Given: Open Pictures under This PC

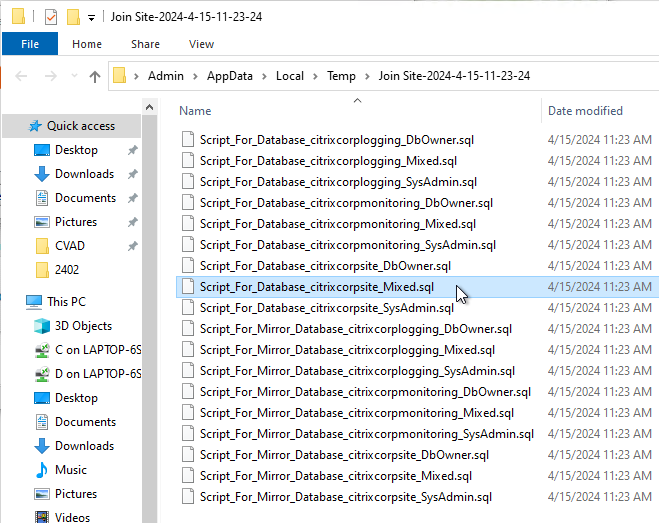Looking at the screenshot, I should pos(76,494).
